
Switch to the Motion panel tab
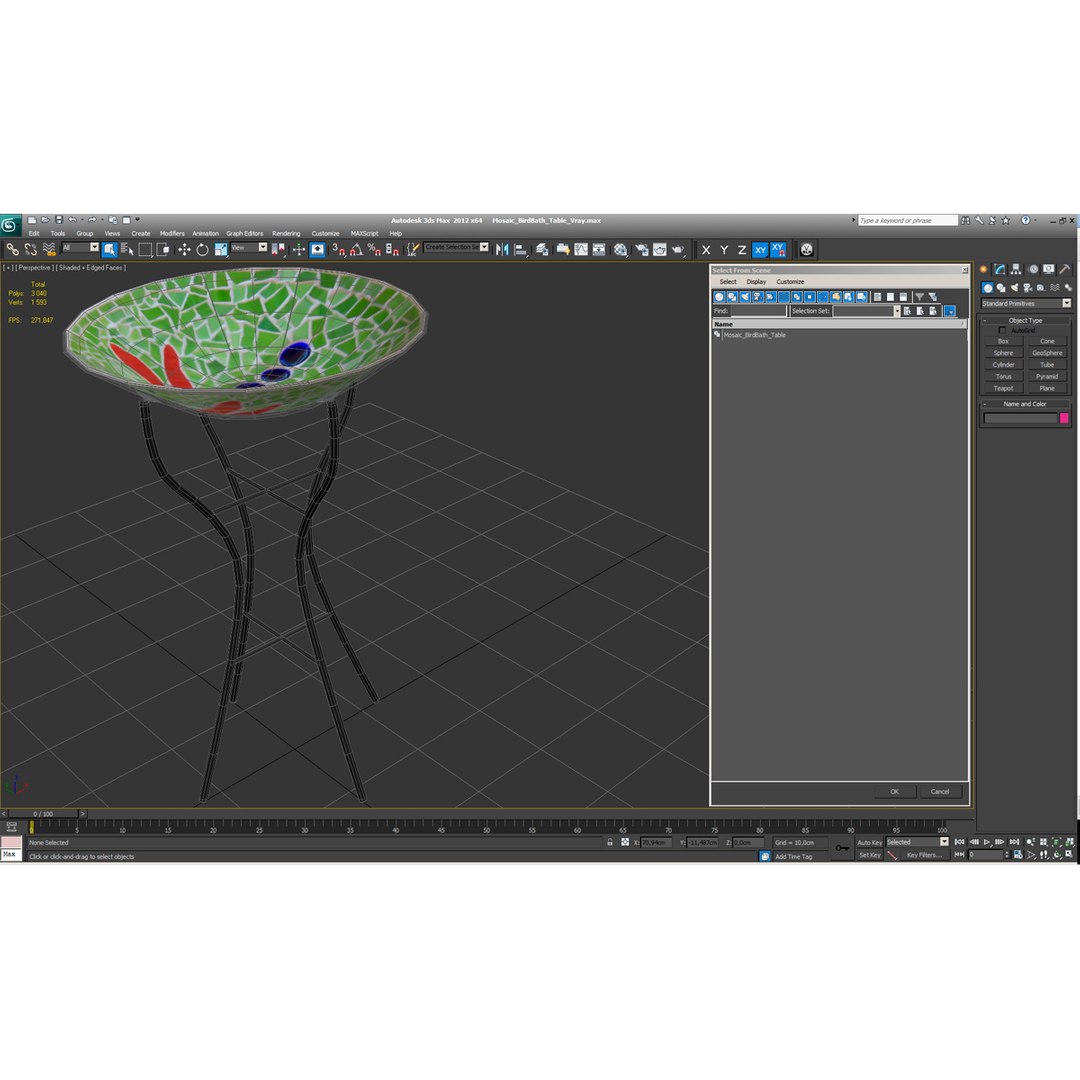[x=1032, y=269]
